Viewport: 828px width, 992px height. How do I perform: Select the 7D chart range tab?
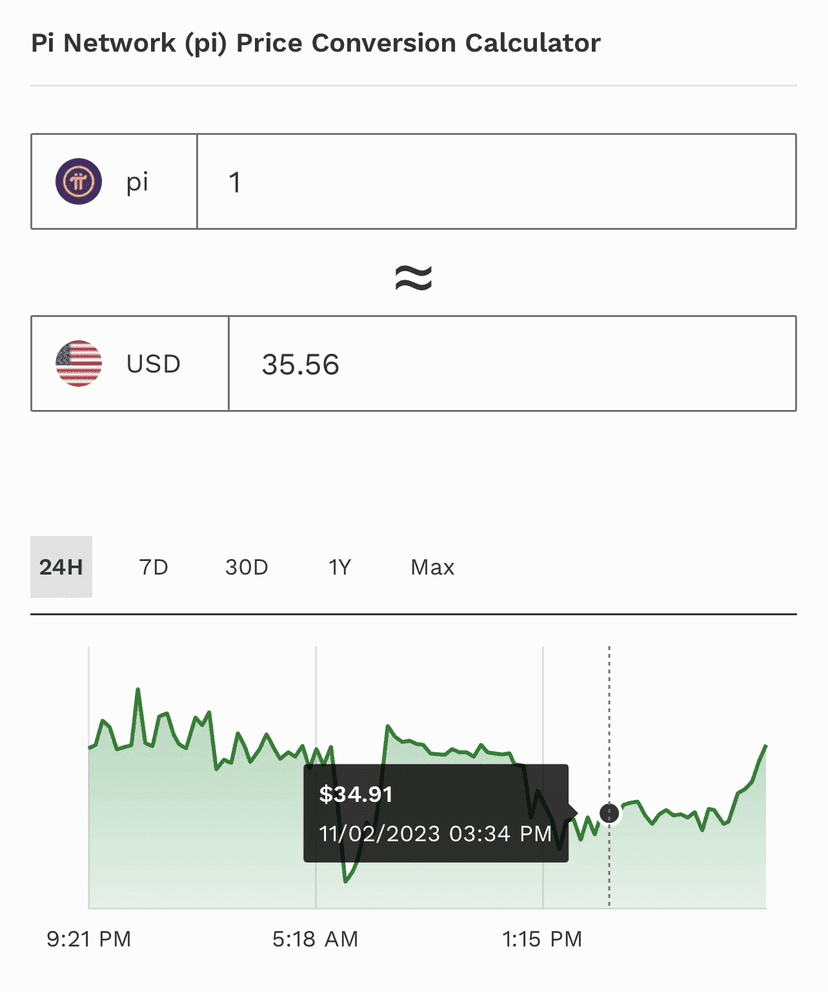click(153, 567)
